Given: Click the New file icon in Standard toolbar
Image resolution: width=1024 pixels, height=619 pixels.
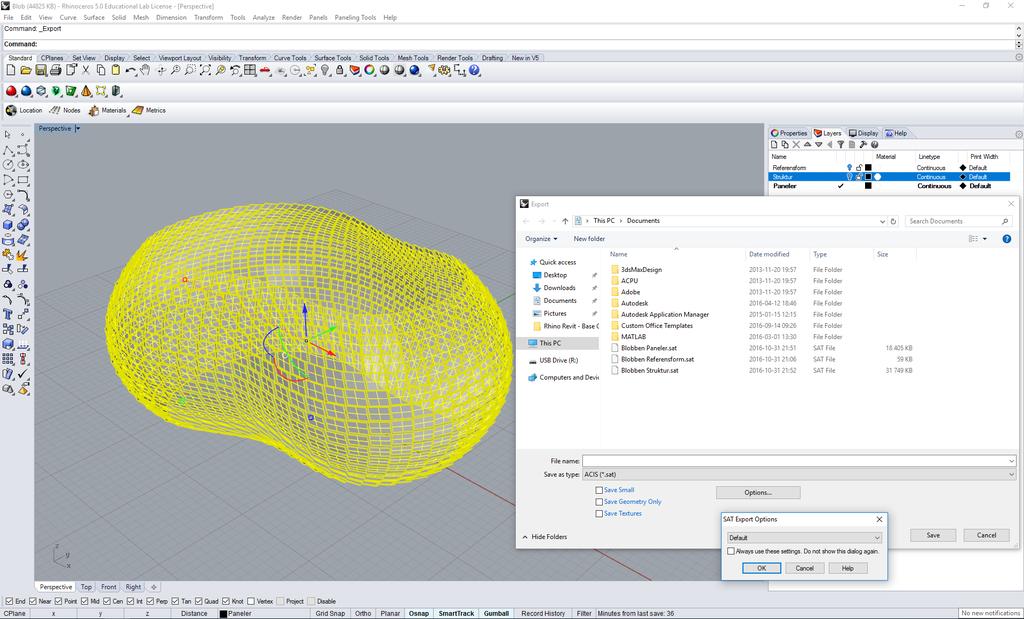Looking at the screenshot, I should pyautogui.click(x=10, y=71).
